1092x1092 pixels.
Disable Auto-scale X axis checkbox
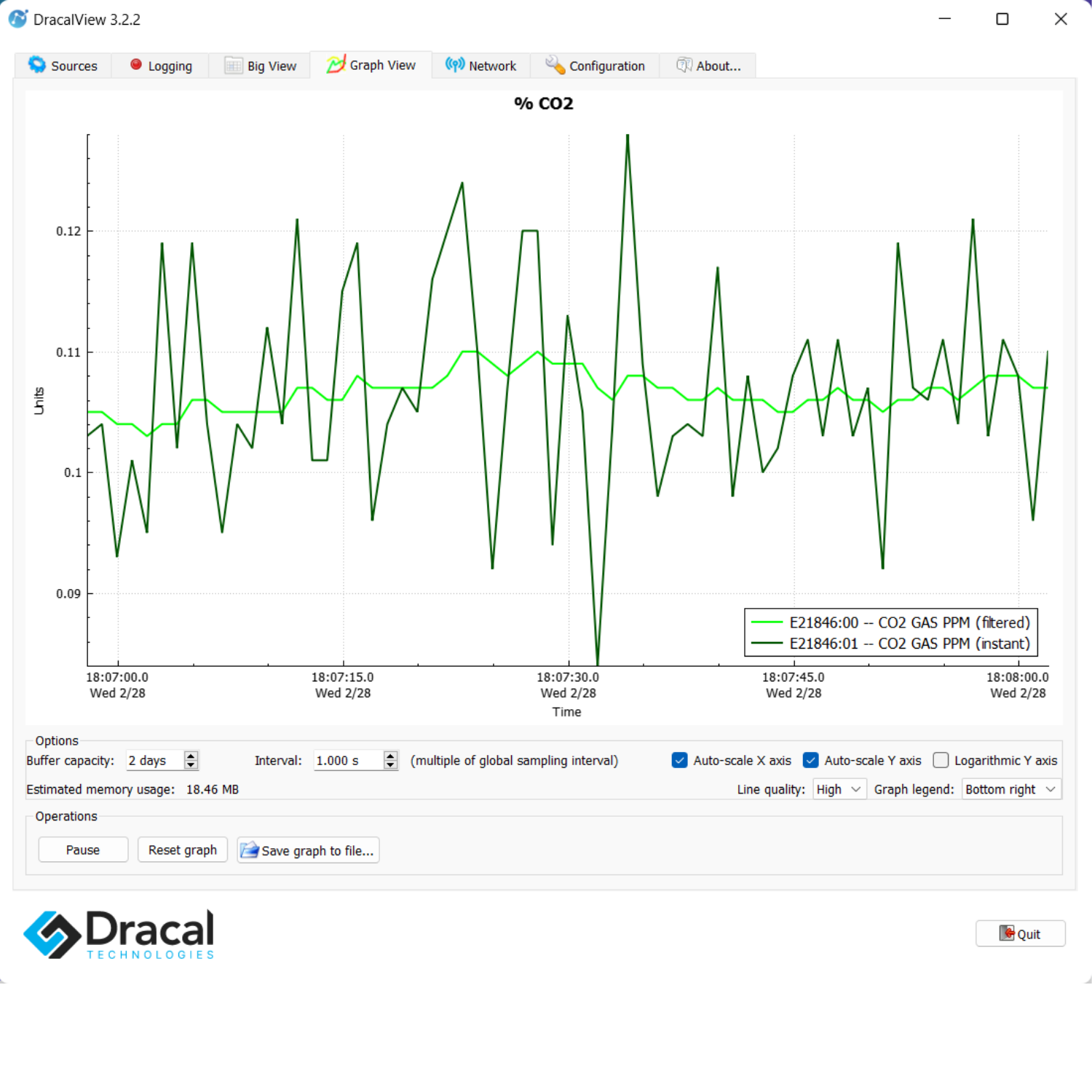(x=679, y=760)
